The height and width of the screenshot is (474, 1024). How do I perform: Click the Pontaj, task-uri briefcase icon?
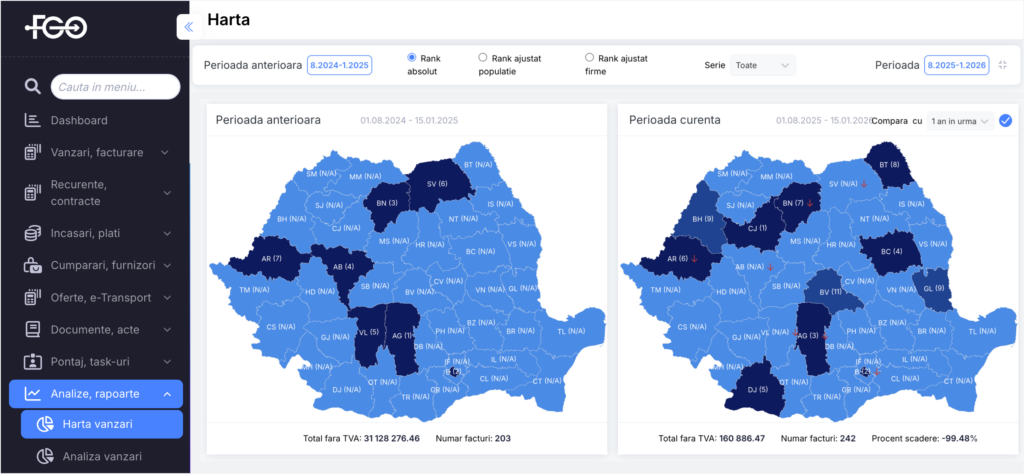coord(32,361)
